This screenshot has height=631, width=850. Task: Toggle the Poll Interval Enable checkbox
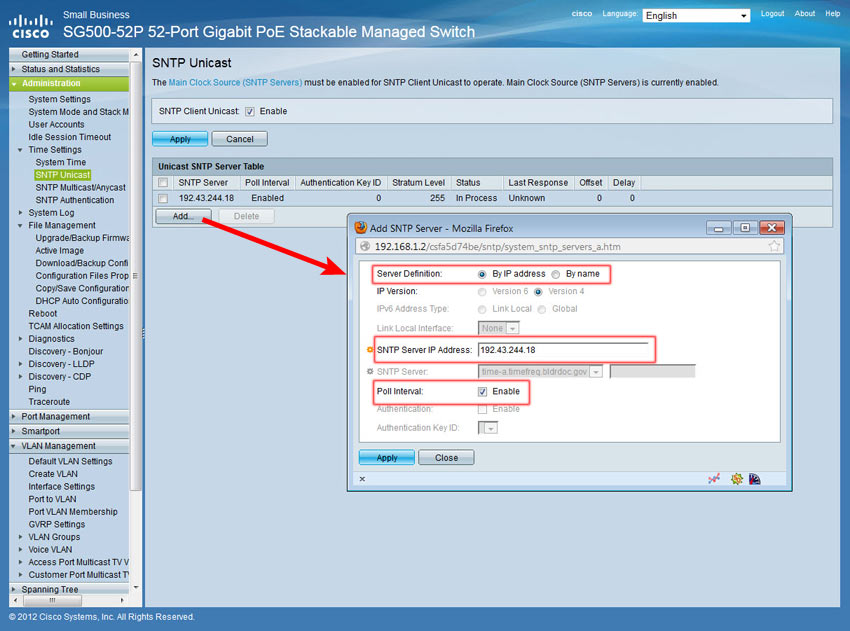click(482, 391)
